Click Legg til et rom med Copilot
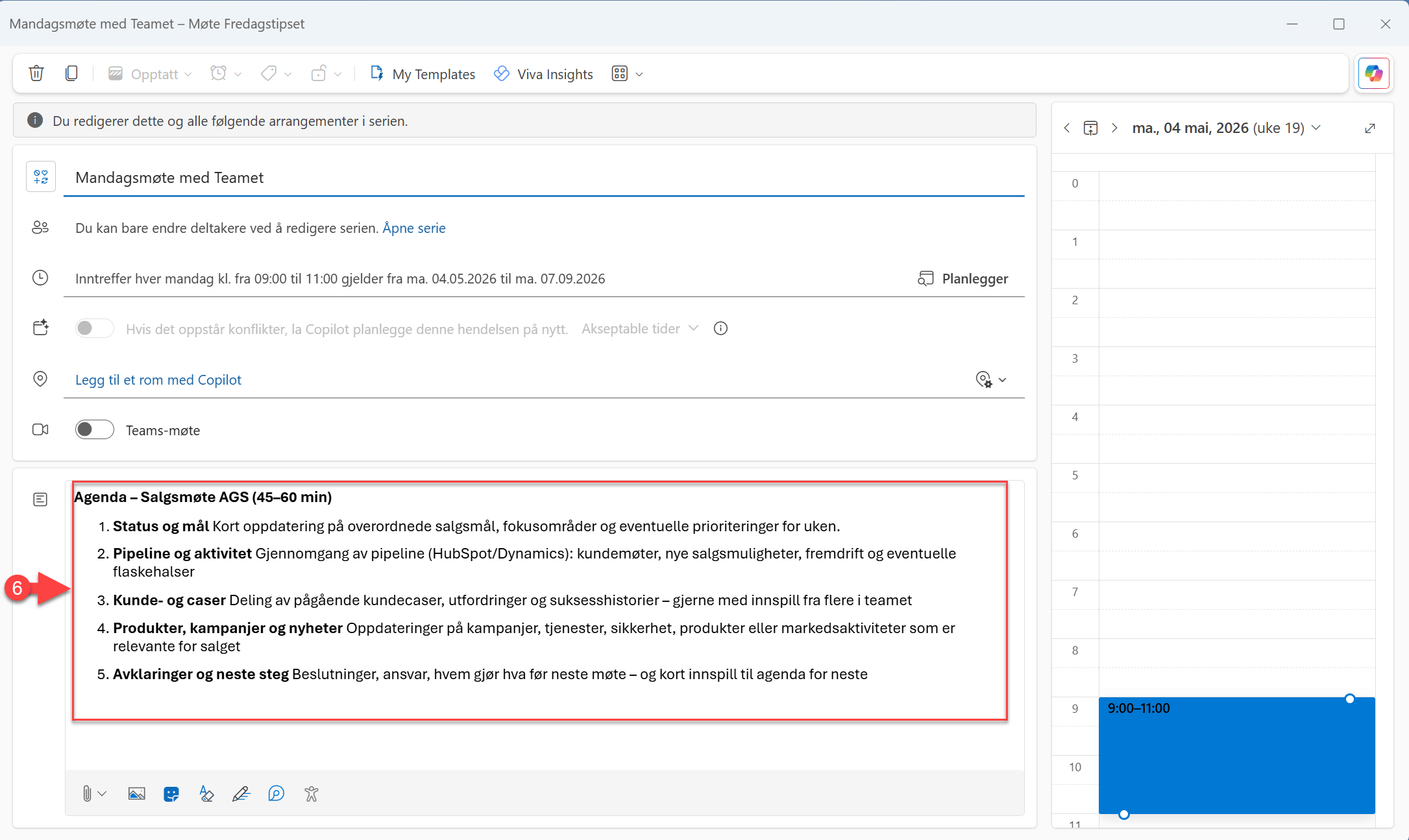The width and height of the screenshot is (1409, 840). 158,379
